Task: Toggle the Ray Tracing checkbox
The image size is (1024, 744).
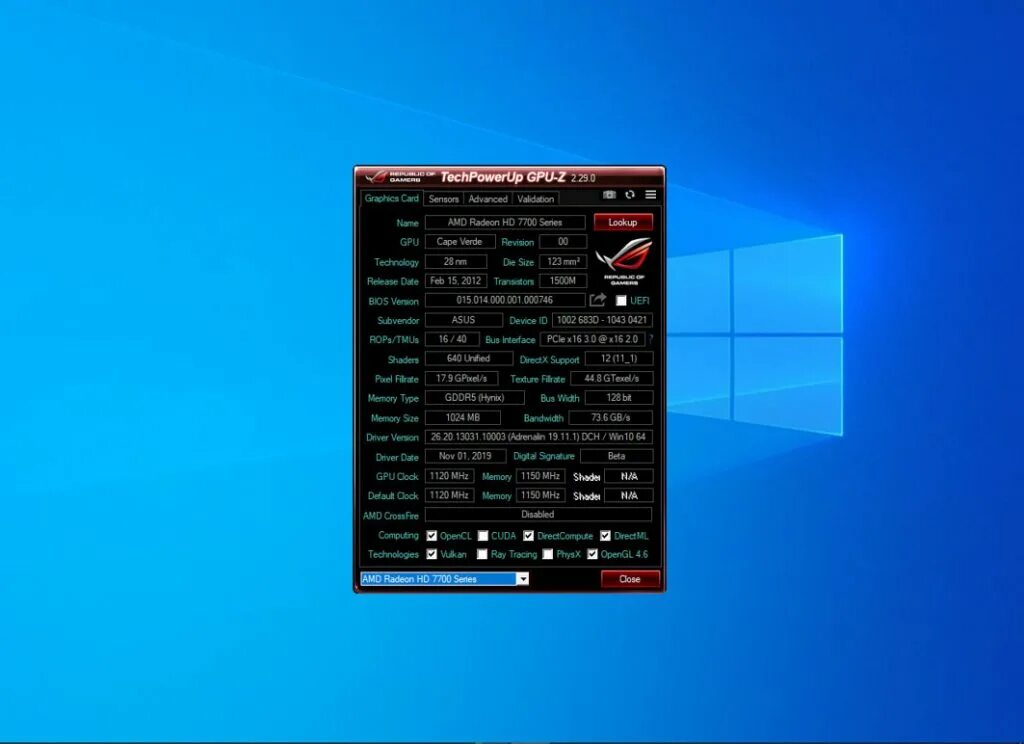Action: tap(482, 554)
